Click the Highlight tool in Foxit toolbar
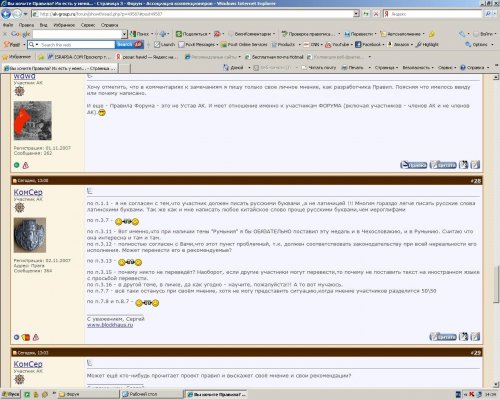Viewport: 500px width, 400px height. tap(428, 44)
